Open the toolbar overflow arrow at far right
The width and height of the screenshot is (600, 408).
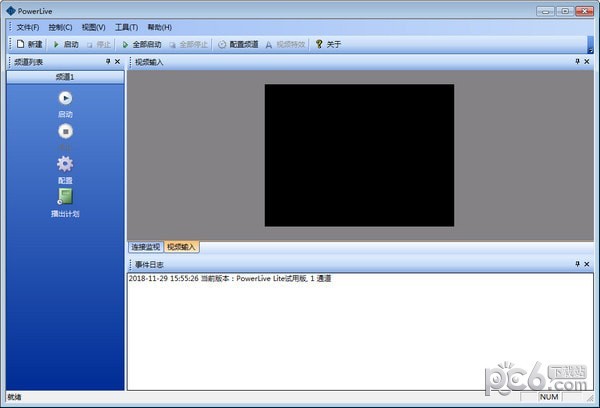(591, 47)
